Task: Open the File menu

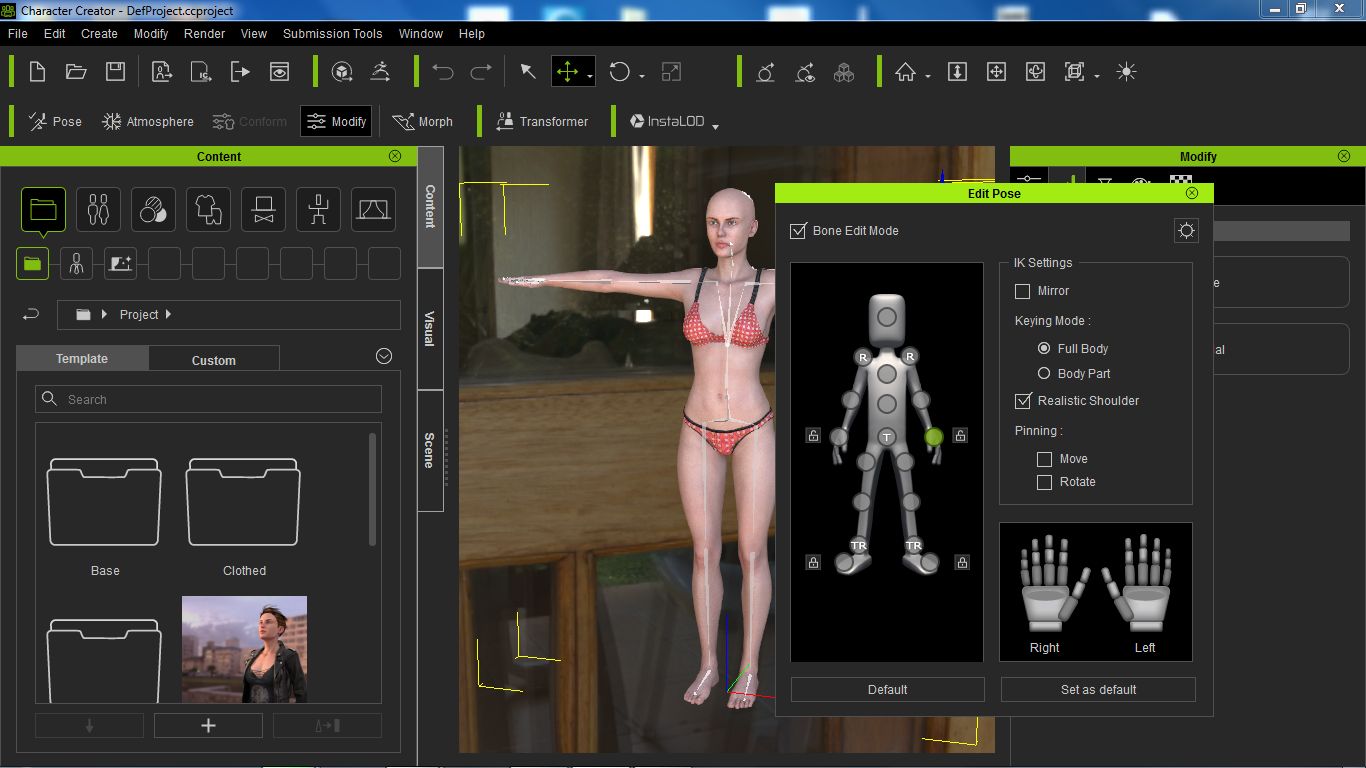Action: (17, 33)
